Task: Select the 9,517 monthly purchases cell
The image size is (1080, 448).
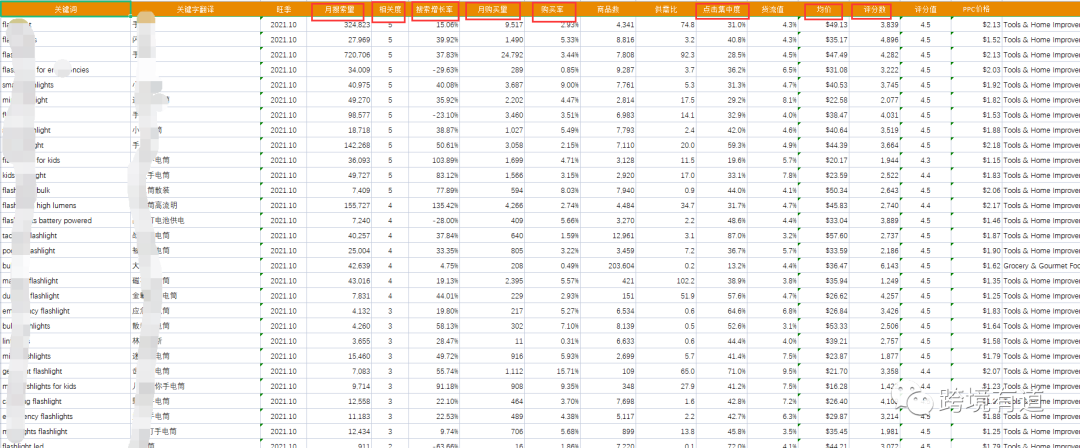Action: (494, 25)
